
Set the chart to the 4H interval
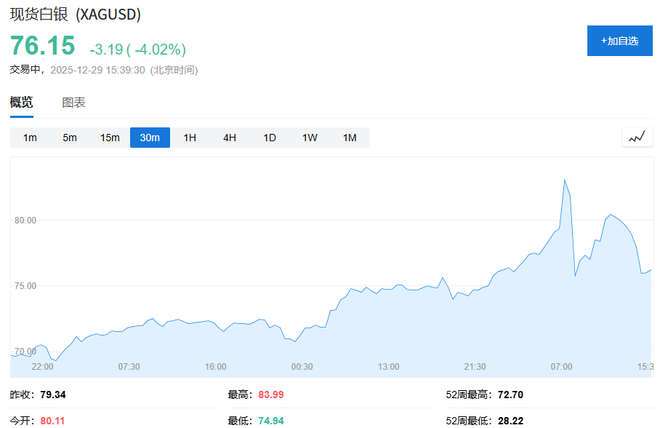(x=230, y=138)
